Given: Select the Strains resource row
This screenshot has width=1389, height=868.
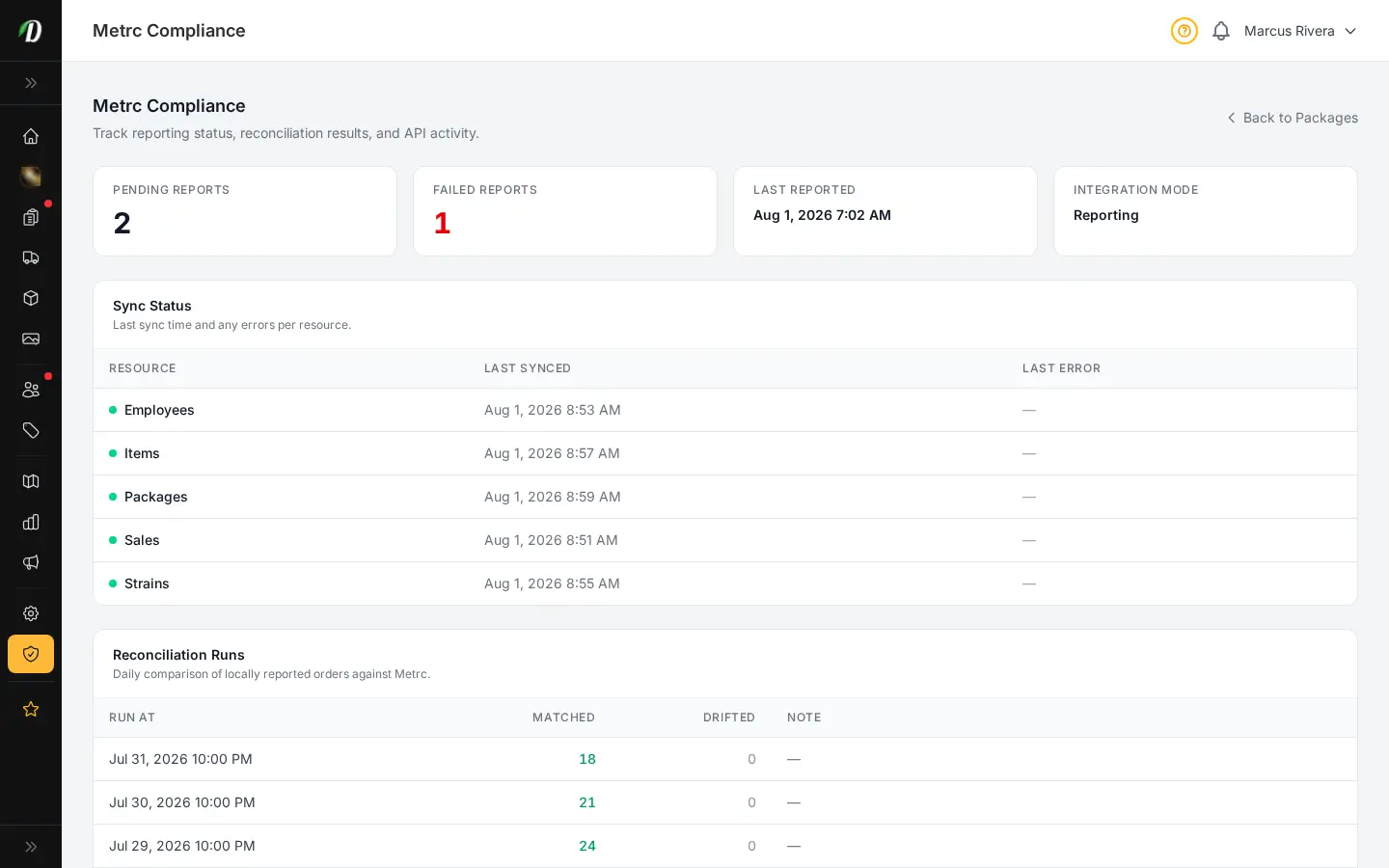Looking at the screenshot, I should pyautogui.click(x=725, y=583).
